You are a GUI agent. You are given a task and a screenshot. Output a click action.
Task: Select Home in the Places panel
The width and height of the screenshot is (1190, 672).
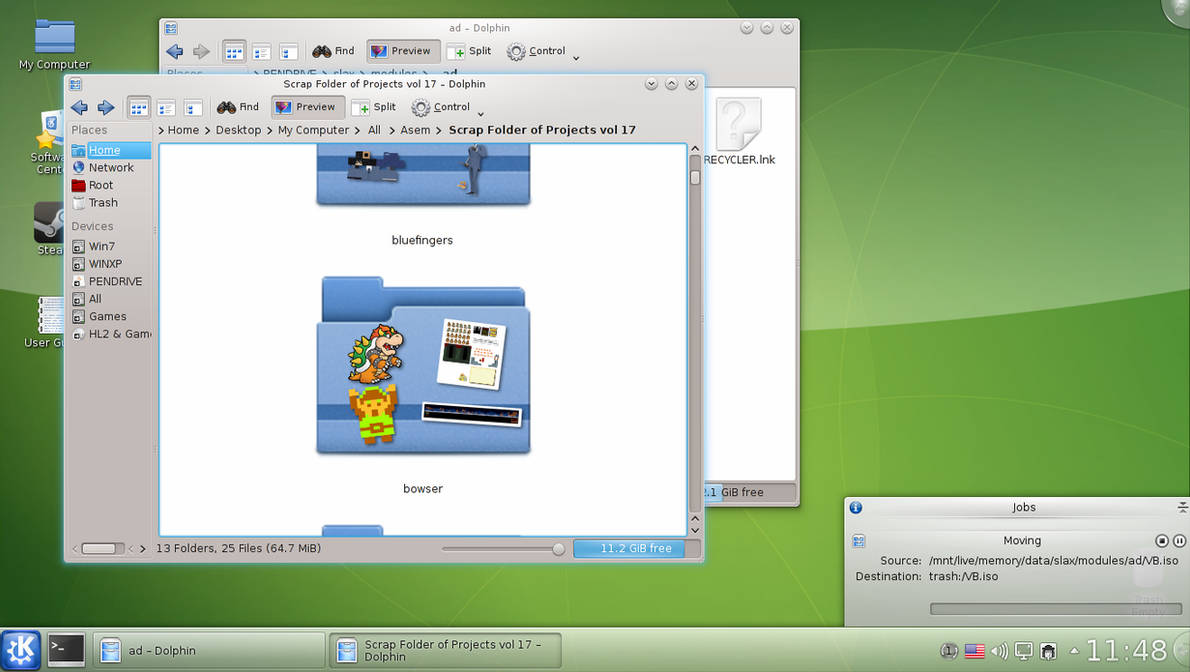click(111, 150)
